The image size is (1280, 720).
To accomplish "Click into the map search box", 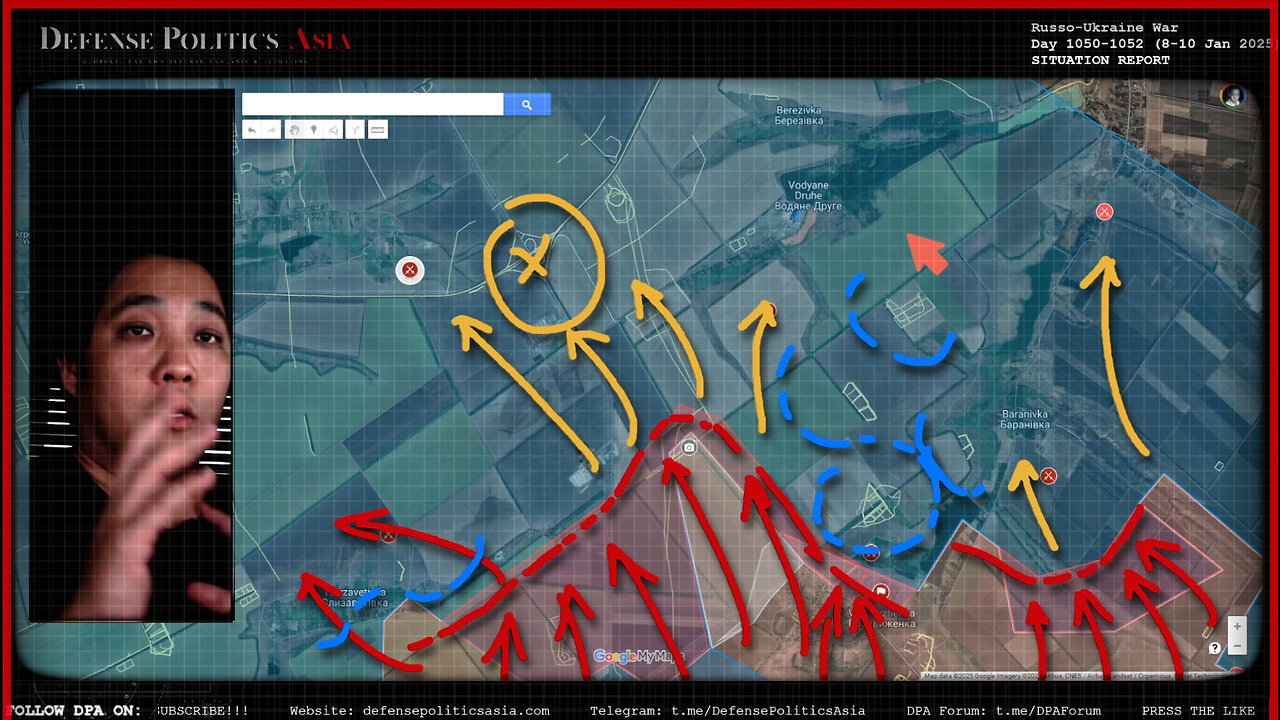I will pos(373,104).
